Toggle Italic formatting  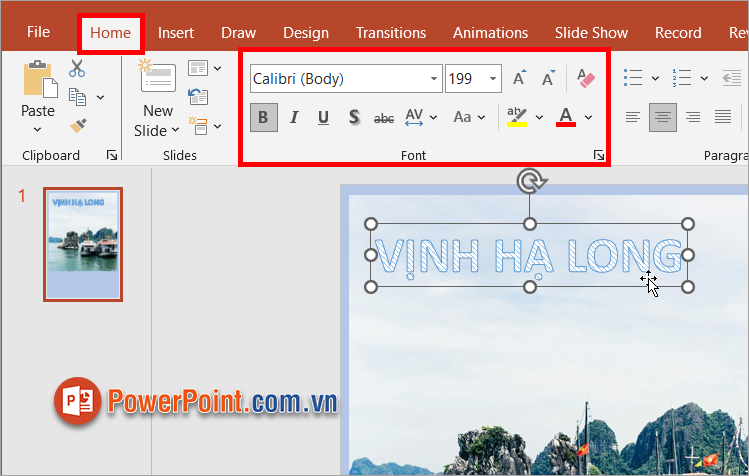pos(293,117)
